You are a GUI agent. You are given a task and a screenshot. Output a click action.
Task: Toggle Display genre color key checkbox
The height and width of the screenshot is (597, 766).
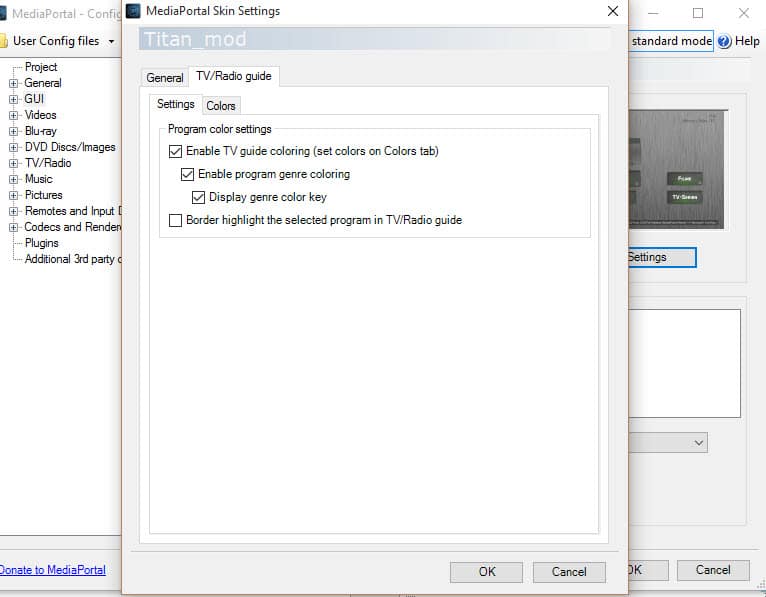point(198,197)
